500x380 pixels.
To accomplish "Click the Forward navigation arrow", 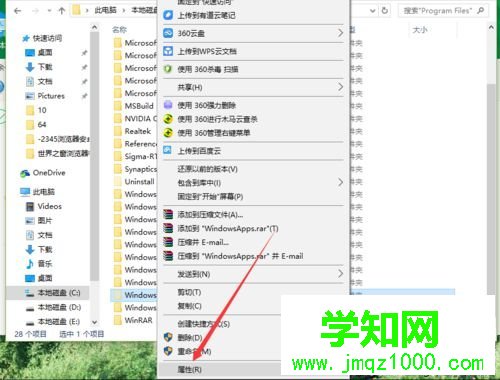I will click(x=35, y=11).
